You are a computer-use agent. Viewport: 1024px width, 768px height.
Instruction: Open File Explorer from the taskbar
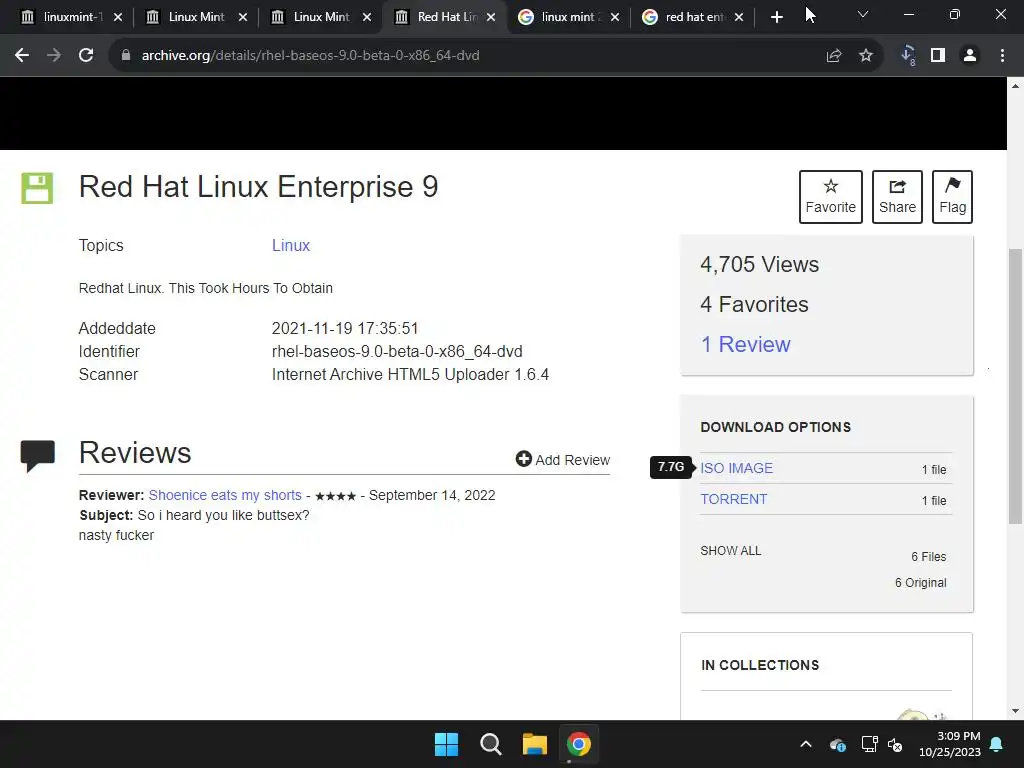[535, 744]
